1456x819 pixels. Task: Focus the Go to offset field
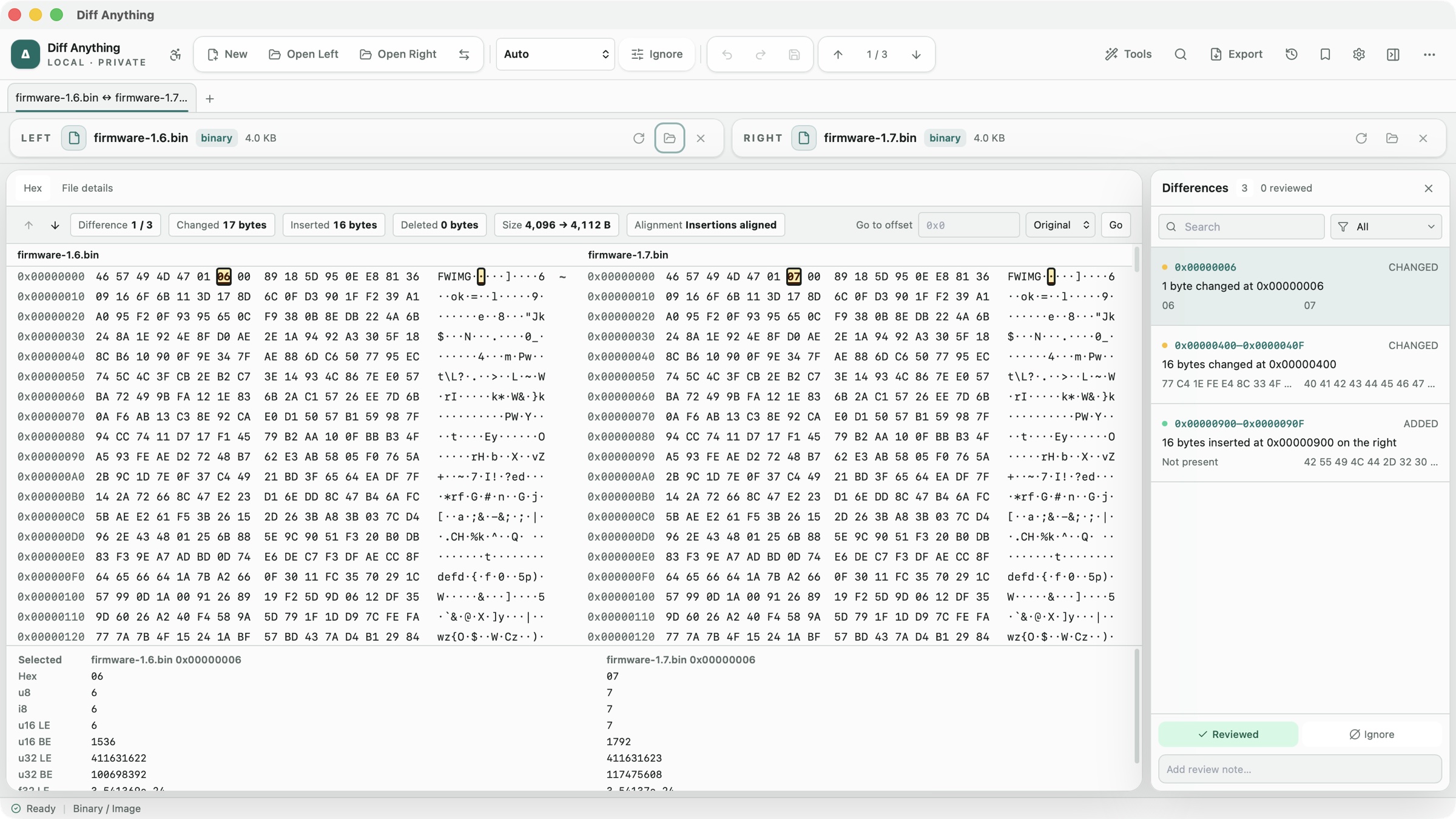coord(968,225)
